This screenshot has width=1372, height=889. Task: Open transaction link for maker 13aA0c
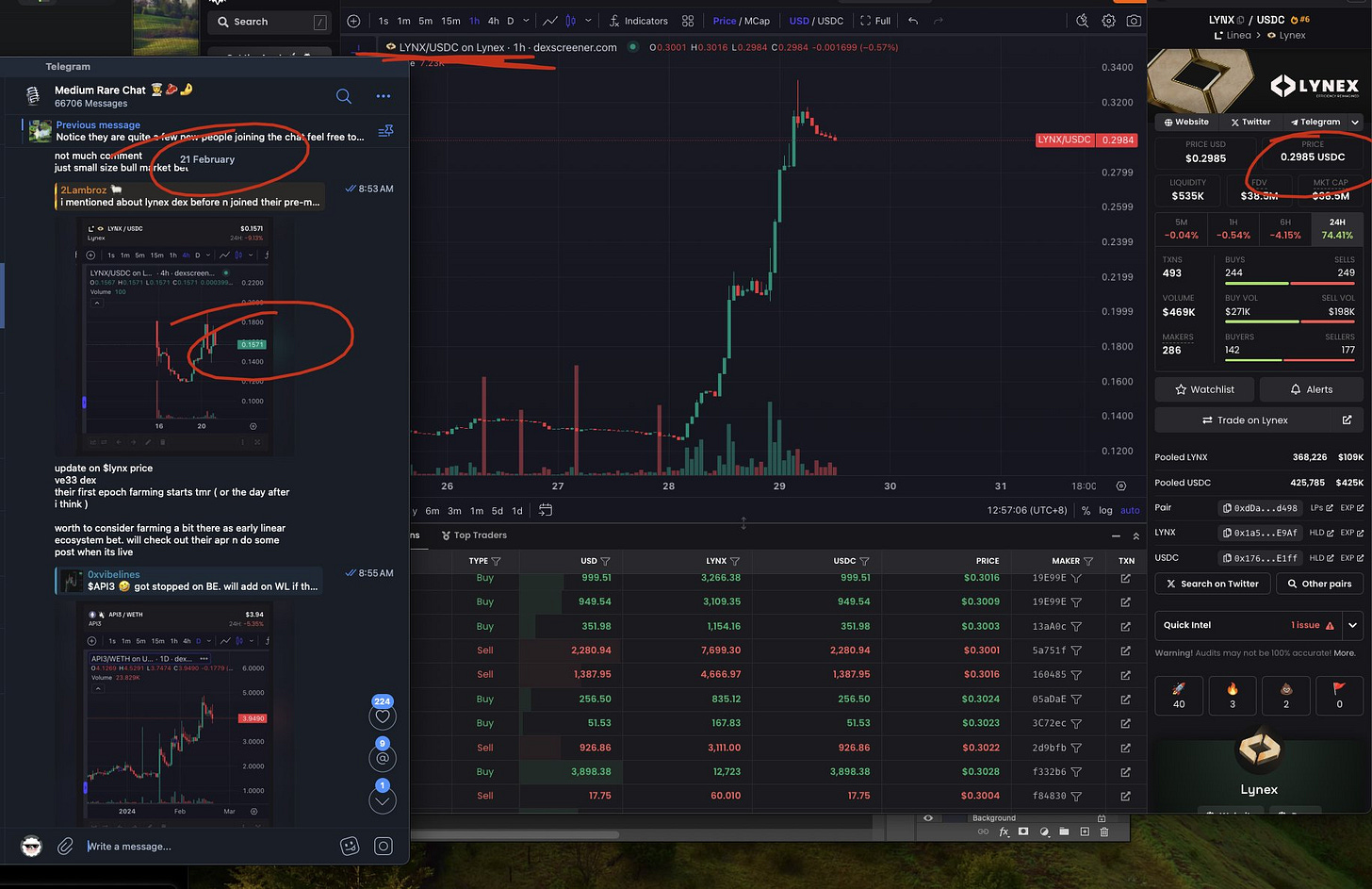click(1125, 626)
